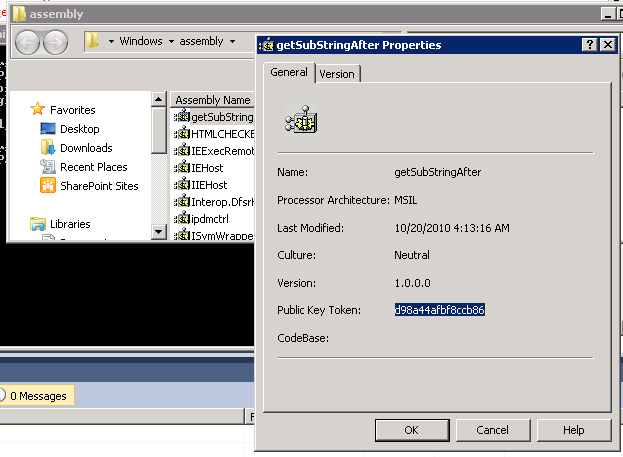
Task: Click the folder icon in the address bar
Action: click(x=92, y=41)
